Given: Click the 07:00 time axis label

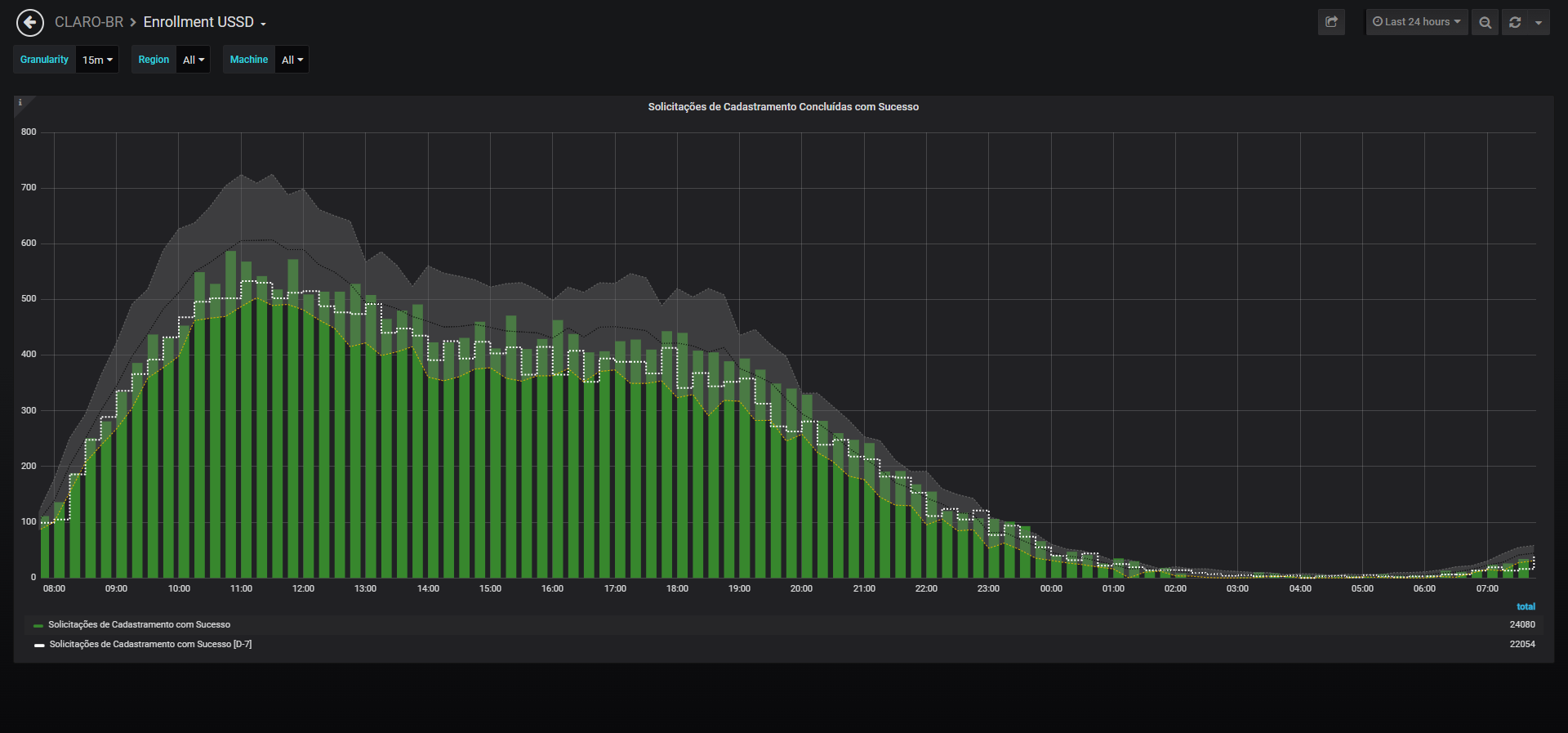Looking at the screenshot, I should click(1487, 589).
